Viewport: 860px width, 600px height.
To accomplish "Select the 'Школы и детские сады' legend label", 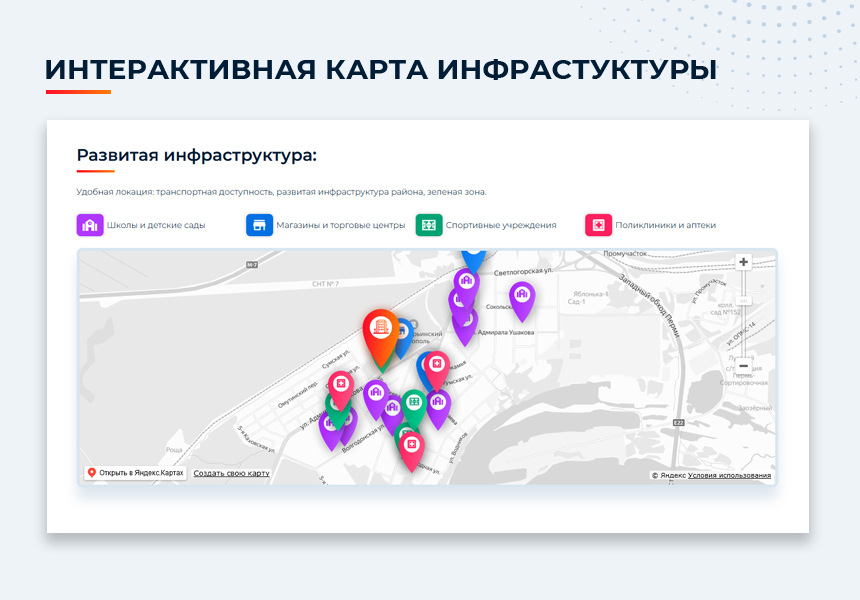I will 154,225.
